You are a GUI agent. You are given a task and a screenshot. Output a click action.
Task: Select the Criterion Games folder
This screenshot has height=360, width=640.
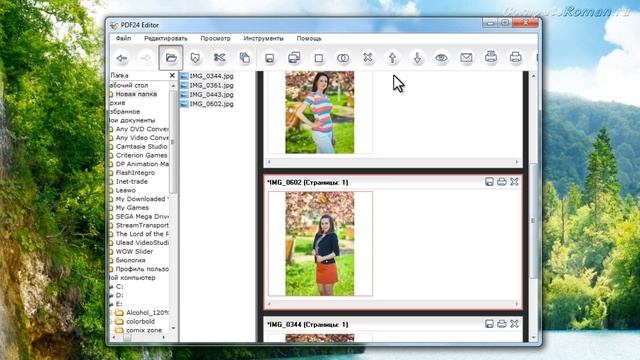141,156
